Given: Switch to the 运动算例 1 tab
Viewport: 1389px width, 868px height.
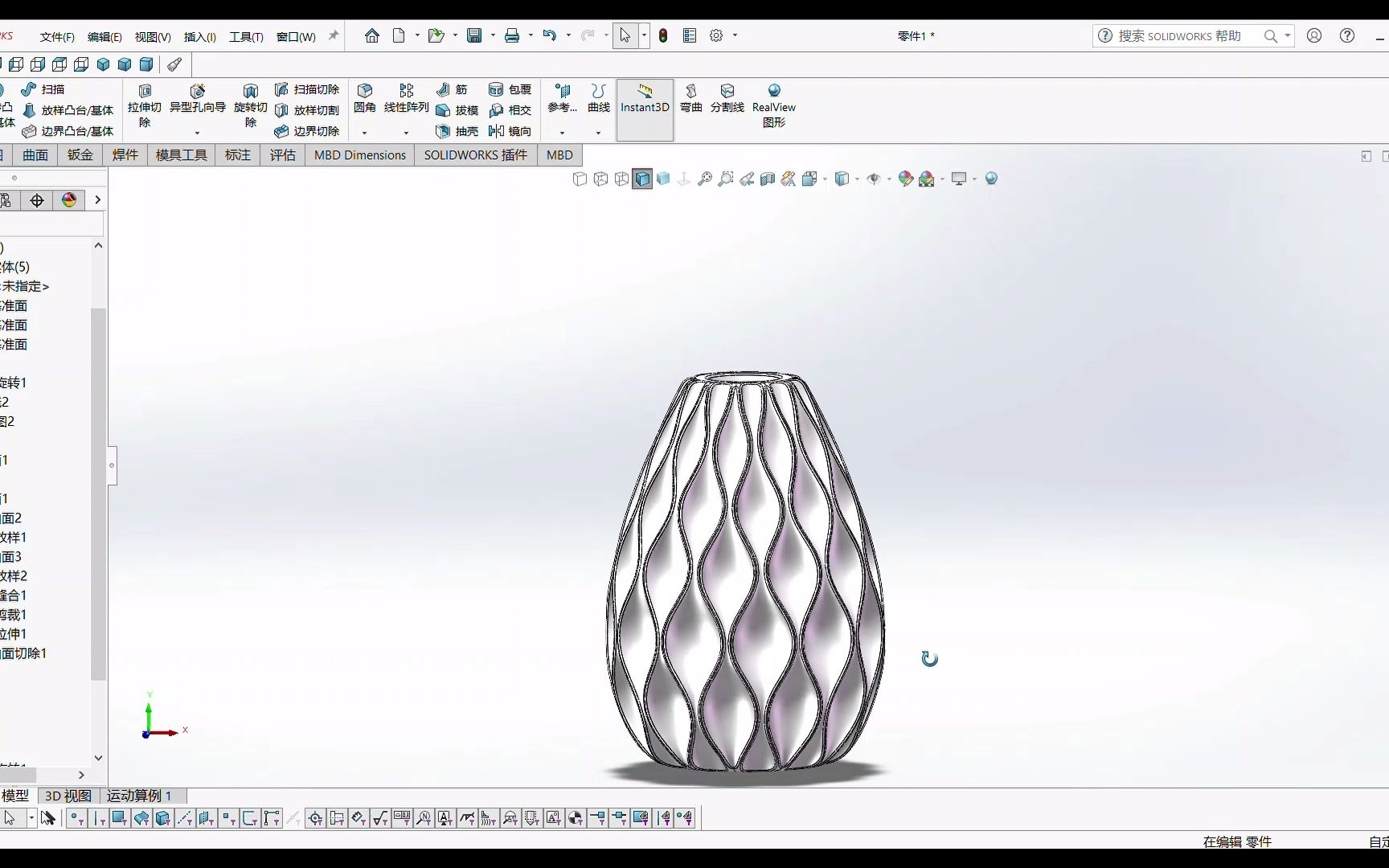Looking at the screenshot, I should (138, 796).
